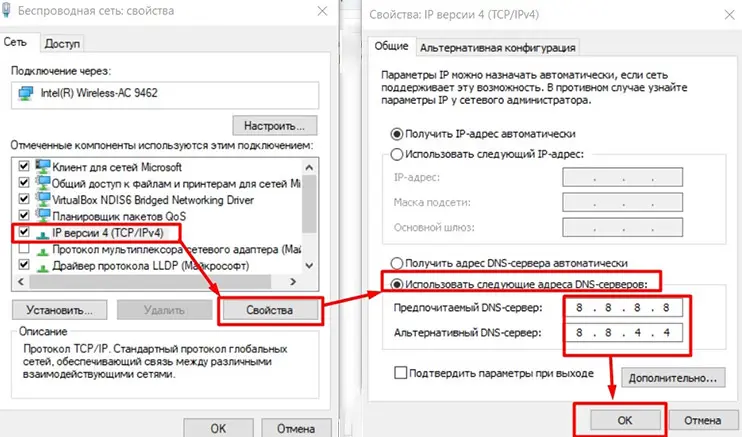Uncheck VirtualBox NDIS6 Bridged Networking Driver checkbox
This screenshot has width=742, height=437.
tap(24, 199)
